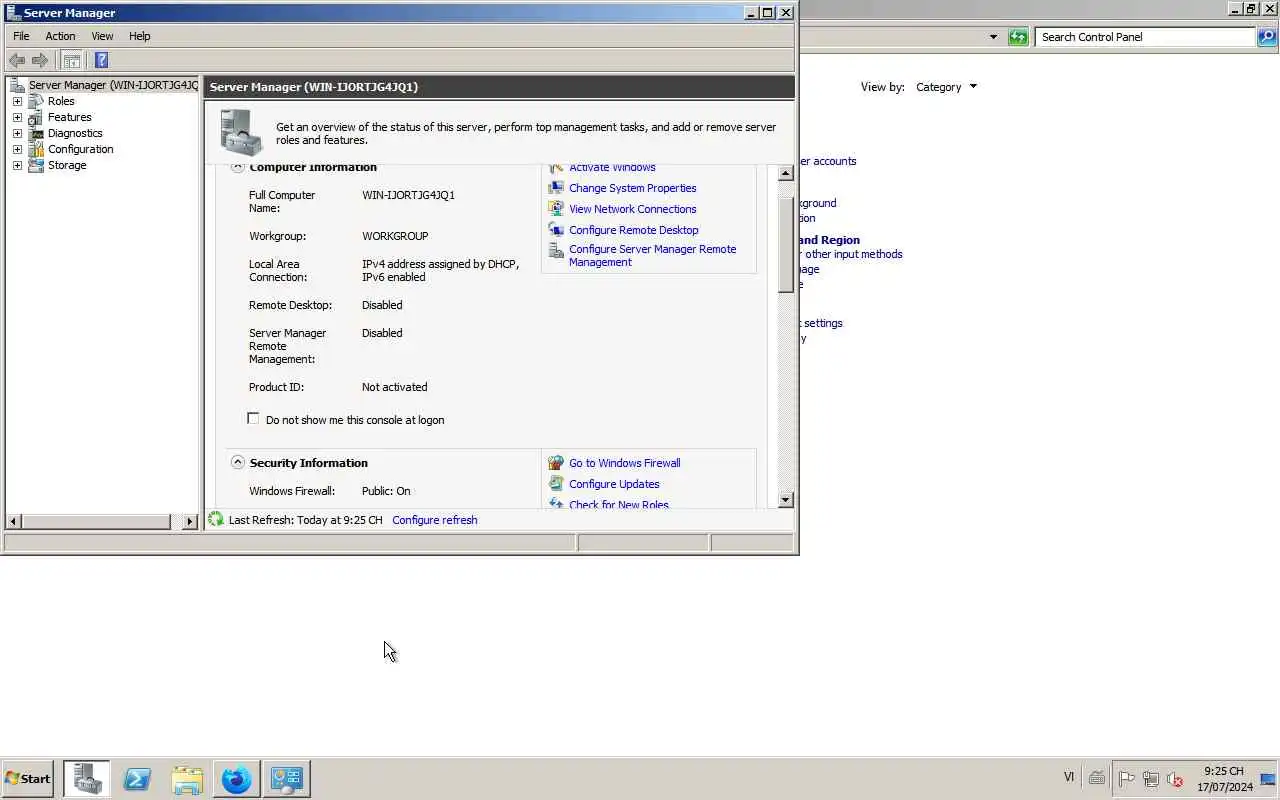Click tree pane horizontal scrollbar left arrow
The height and width of the screenshot is (800, 1280).
[13, 521]
